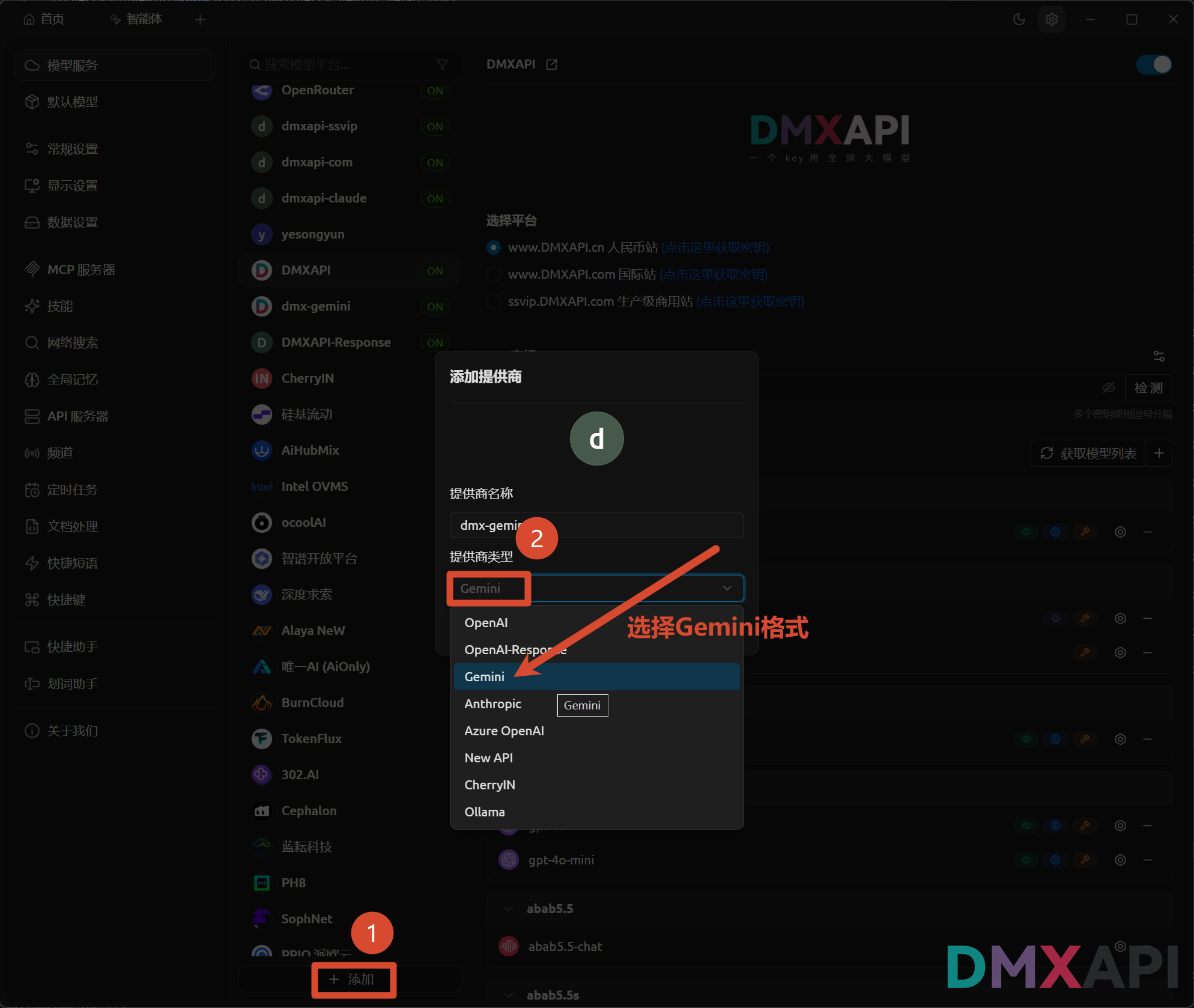Open 常规设置 in the sidebar
Screen dimensions: 1194x1008
point(115,149)
